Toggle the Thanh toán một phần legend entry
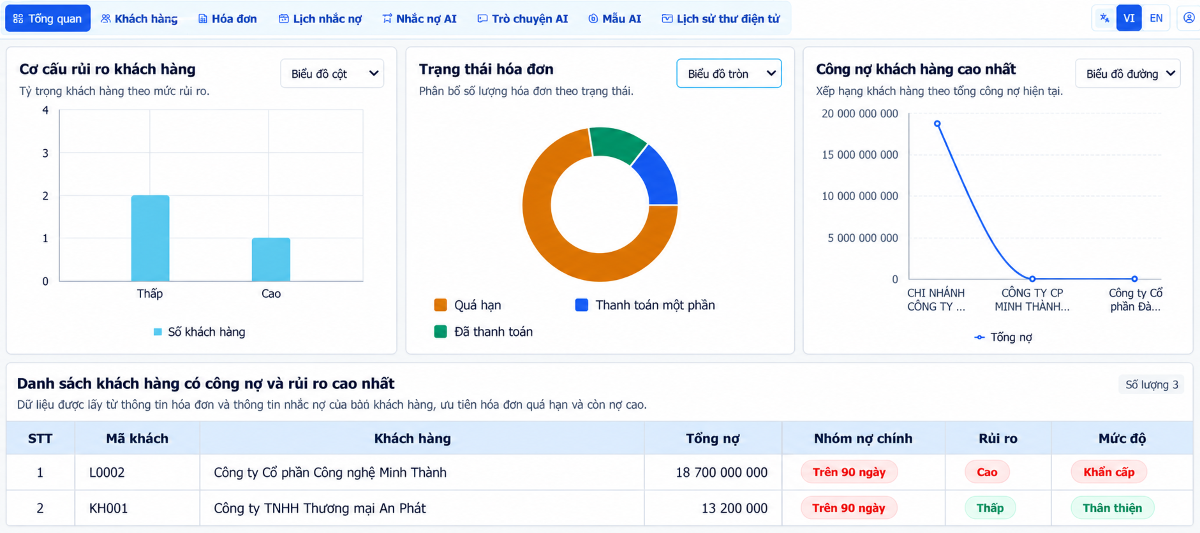This screenshot has width=1200, height=533. click(645, 305)
